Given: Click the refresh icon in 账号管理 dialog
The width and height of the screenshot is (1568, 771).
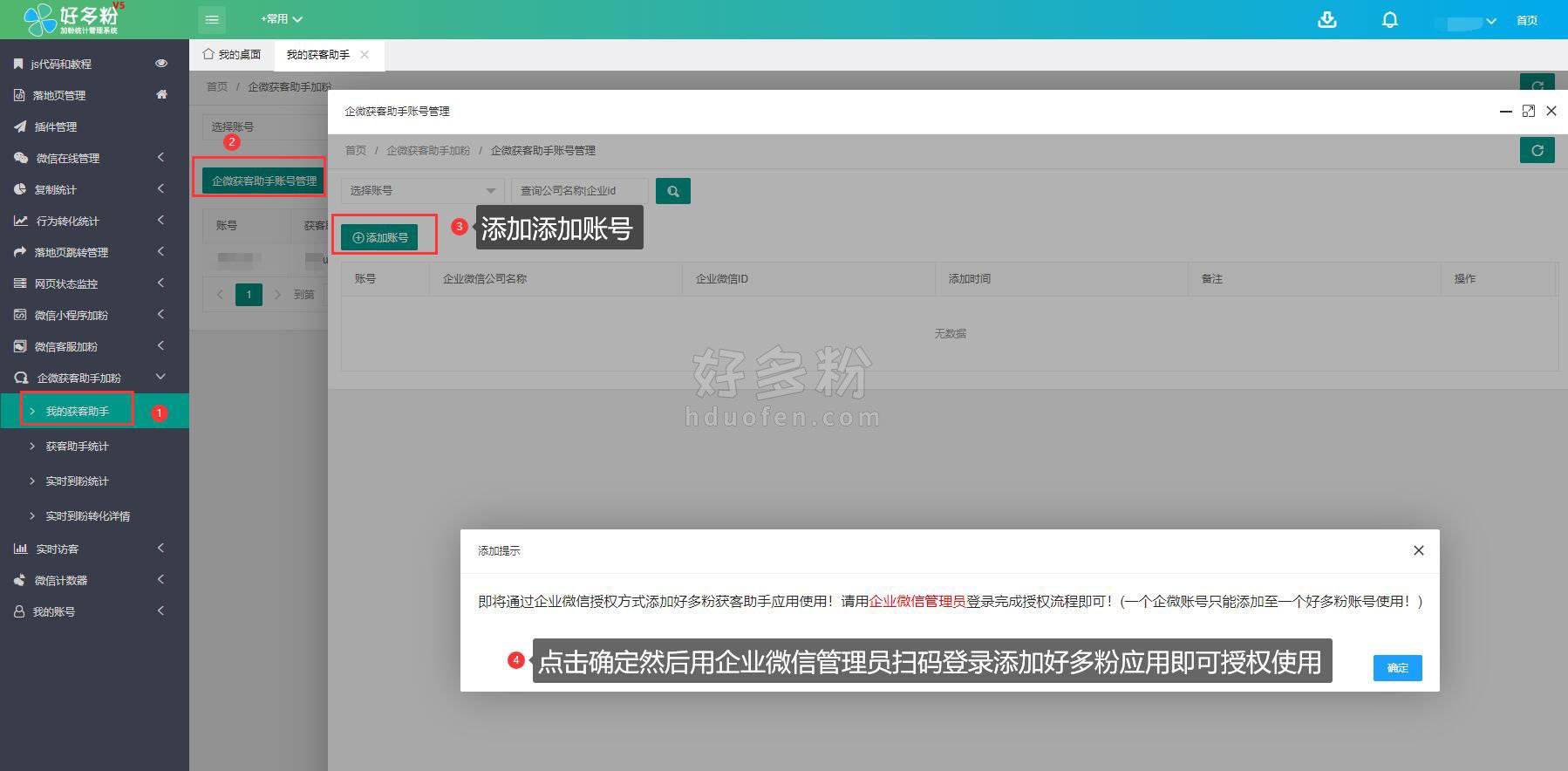Looking at the screenshot, I should click(x=1537, y=150).
